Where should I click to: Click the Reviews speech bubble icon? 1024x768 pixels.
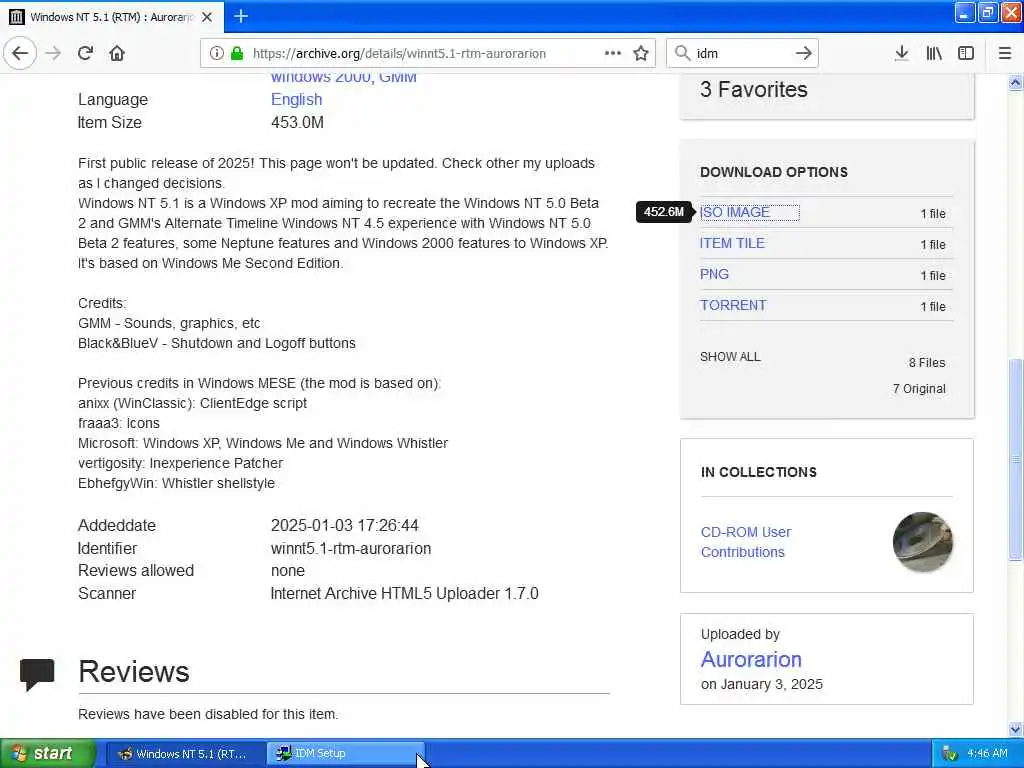click(x=37, y=674)
